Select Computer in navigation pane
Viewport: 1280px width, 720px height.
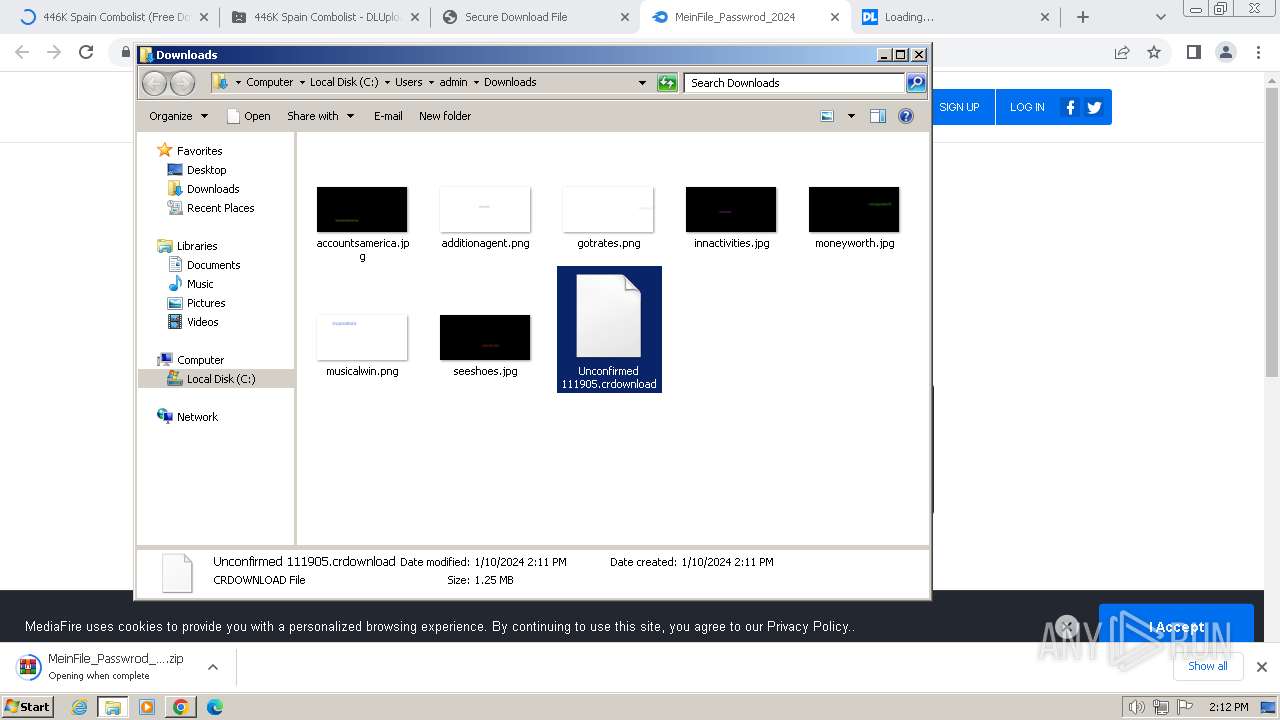[x=200, y=360]
